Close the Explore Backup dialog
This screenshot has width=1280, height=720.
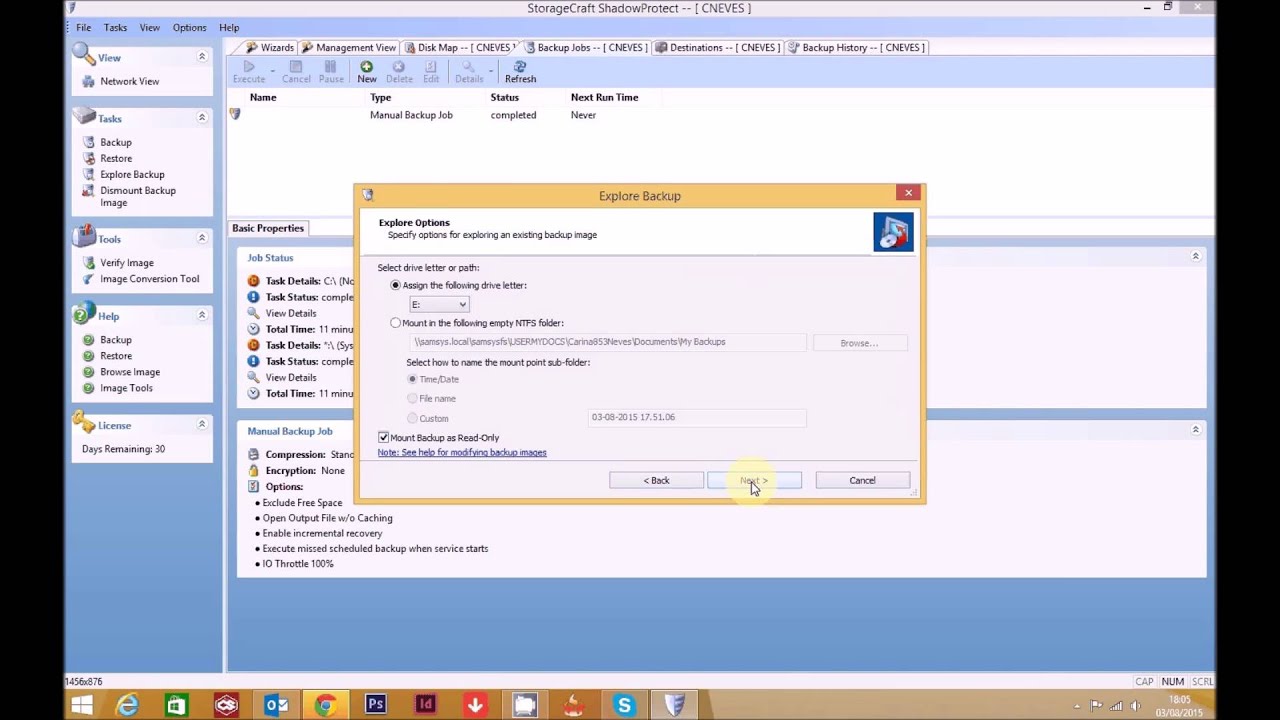pos(908,193)
